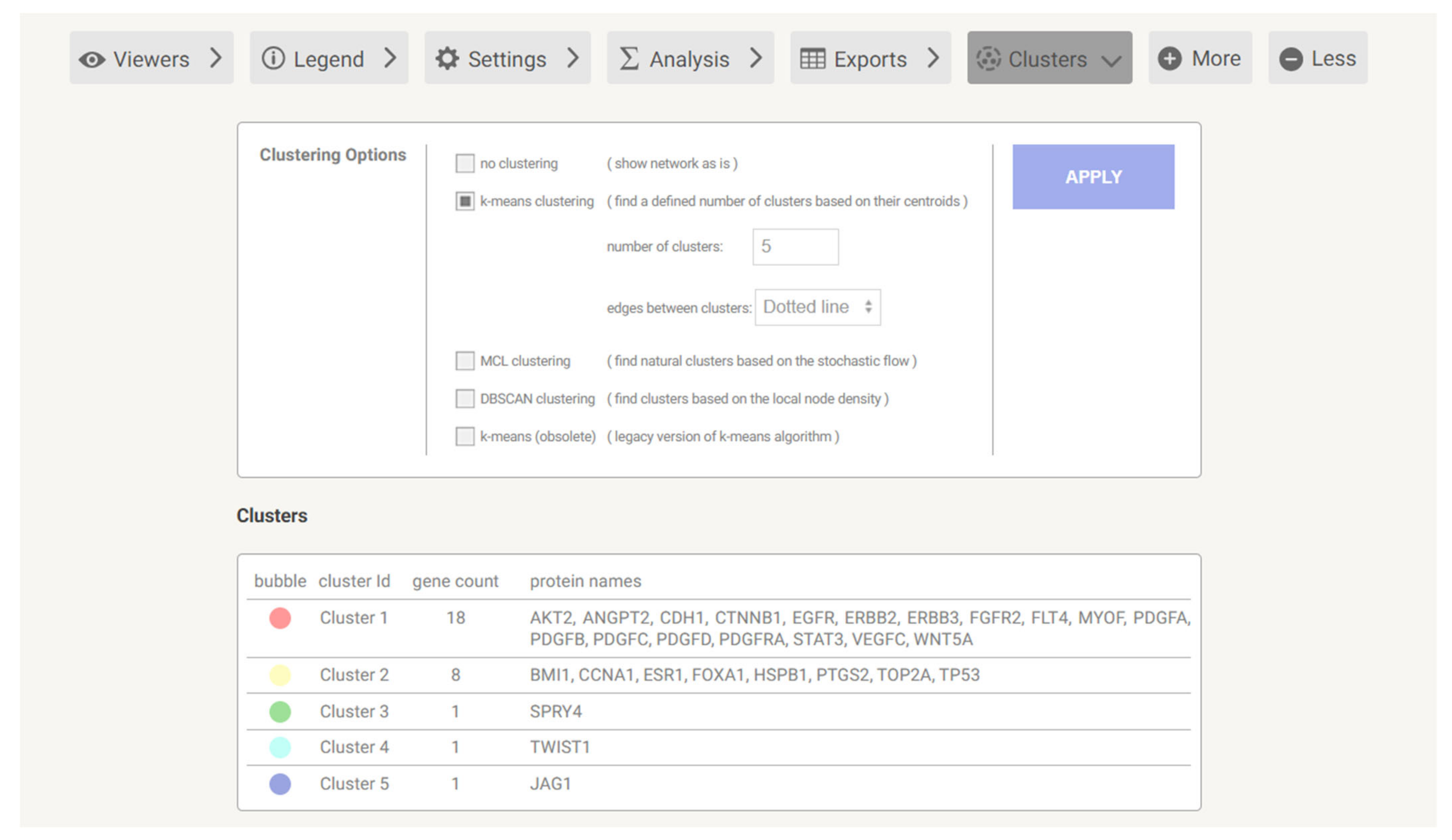Click the sigma icon on Analysis
The width and height of the screenshot is (1452, 840).
[629, 59]
